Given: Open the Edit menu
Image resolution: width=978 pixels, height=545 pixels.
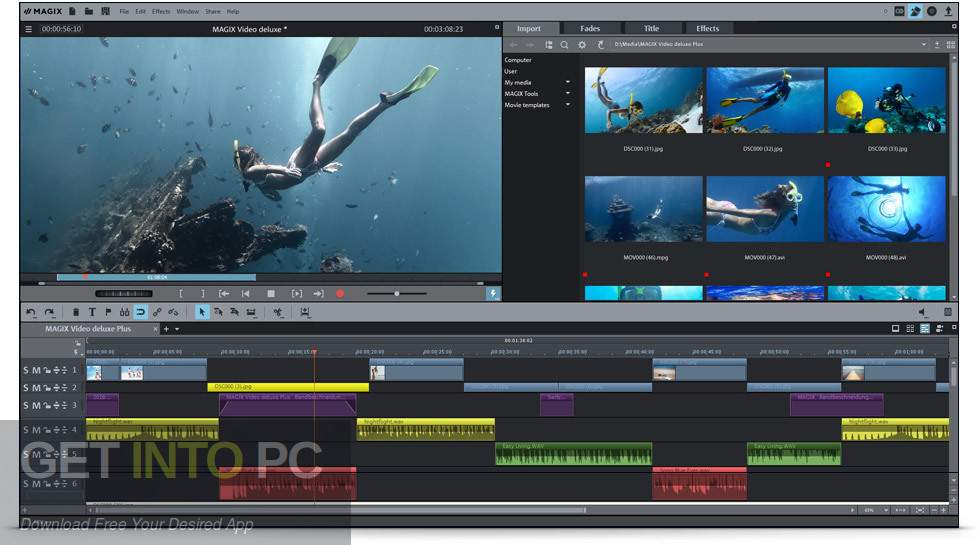Looking at the screenshot, I should click(x=140, y=11).
